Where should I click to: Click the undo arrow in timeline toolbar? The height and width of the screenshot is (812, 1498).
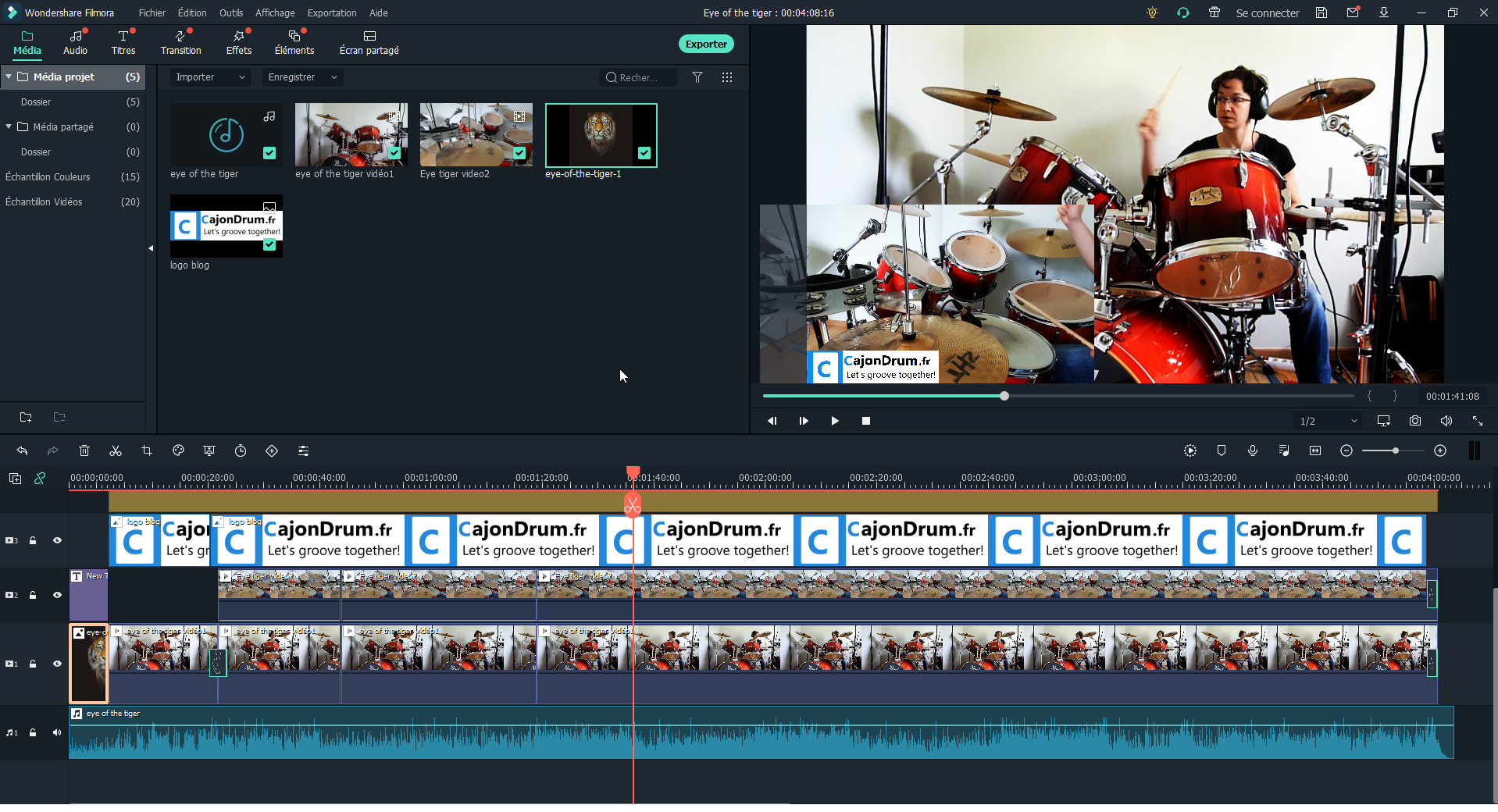click(x=22, y=451)
